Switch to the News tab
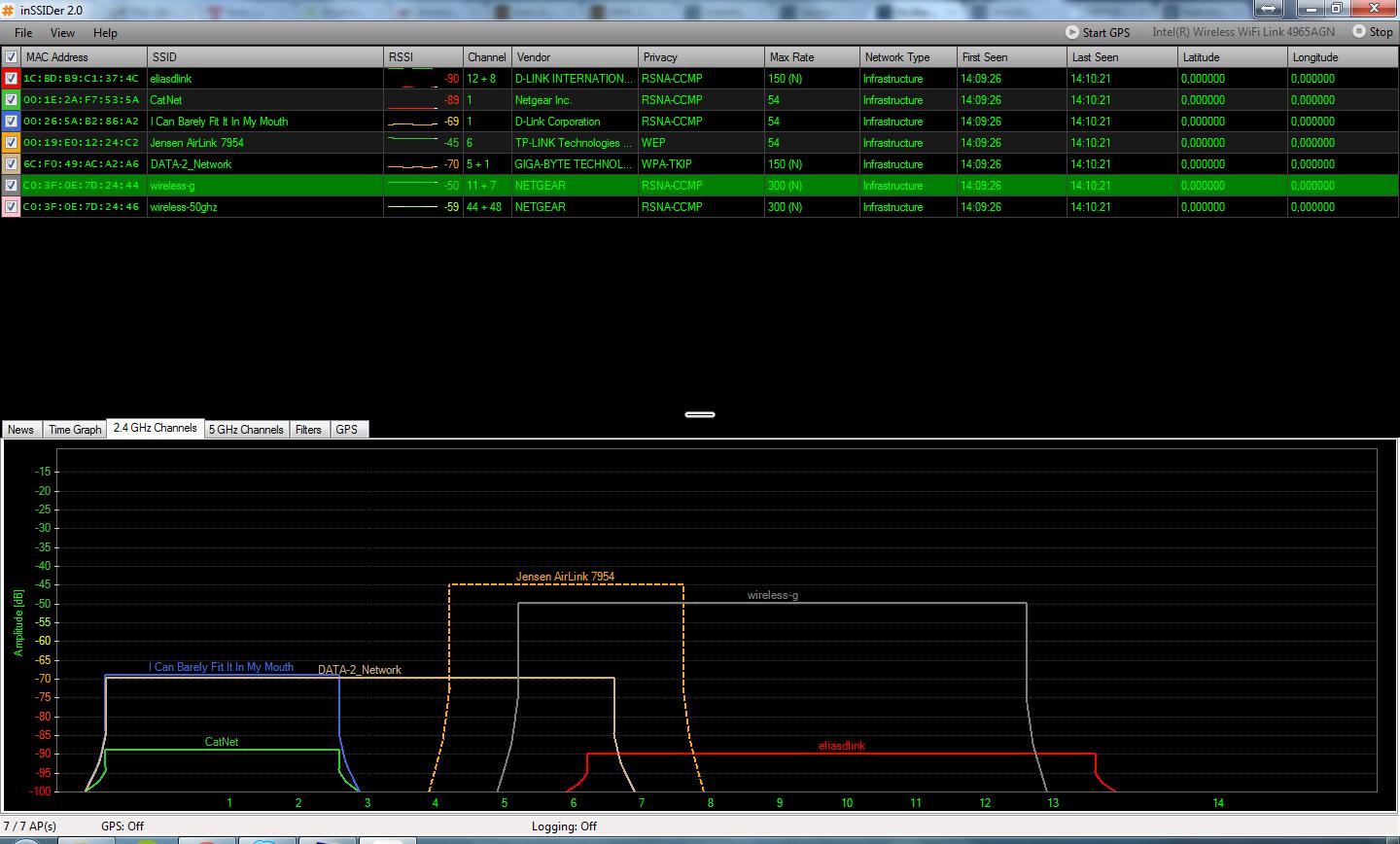The height and width of the screenshot is (844, 1400). pos(20,429)
